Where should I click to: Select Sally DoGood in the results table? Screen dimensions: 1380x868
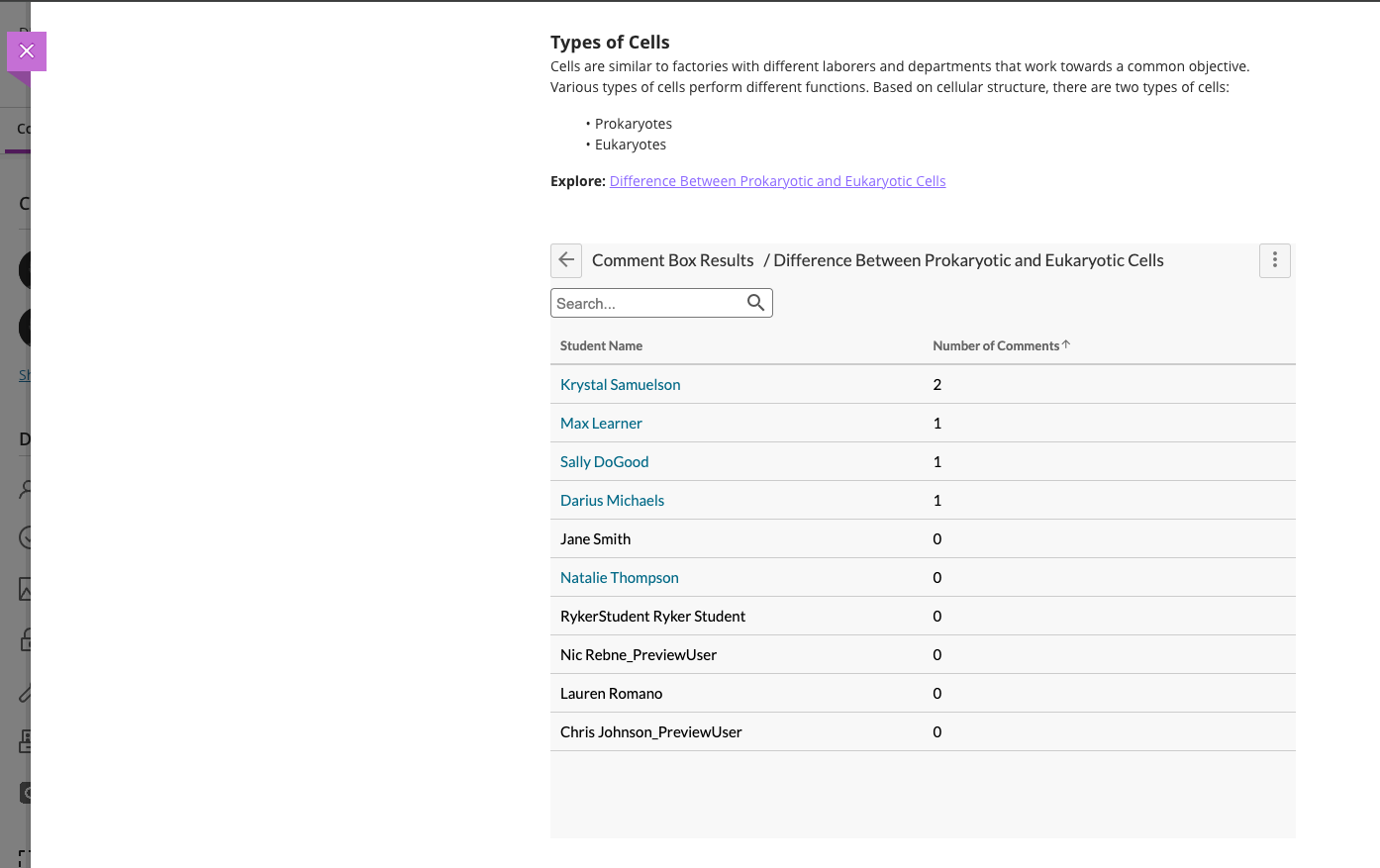tap(604, 462)
